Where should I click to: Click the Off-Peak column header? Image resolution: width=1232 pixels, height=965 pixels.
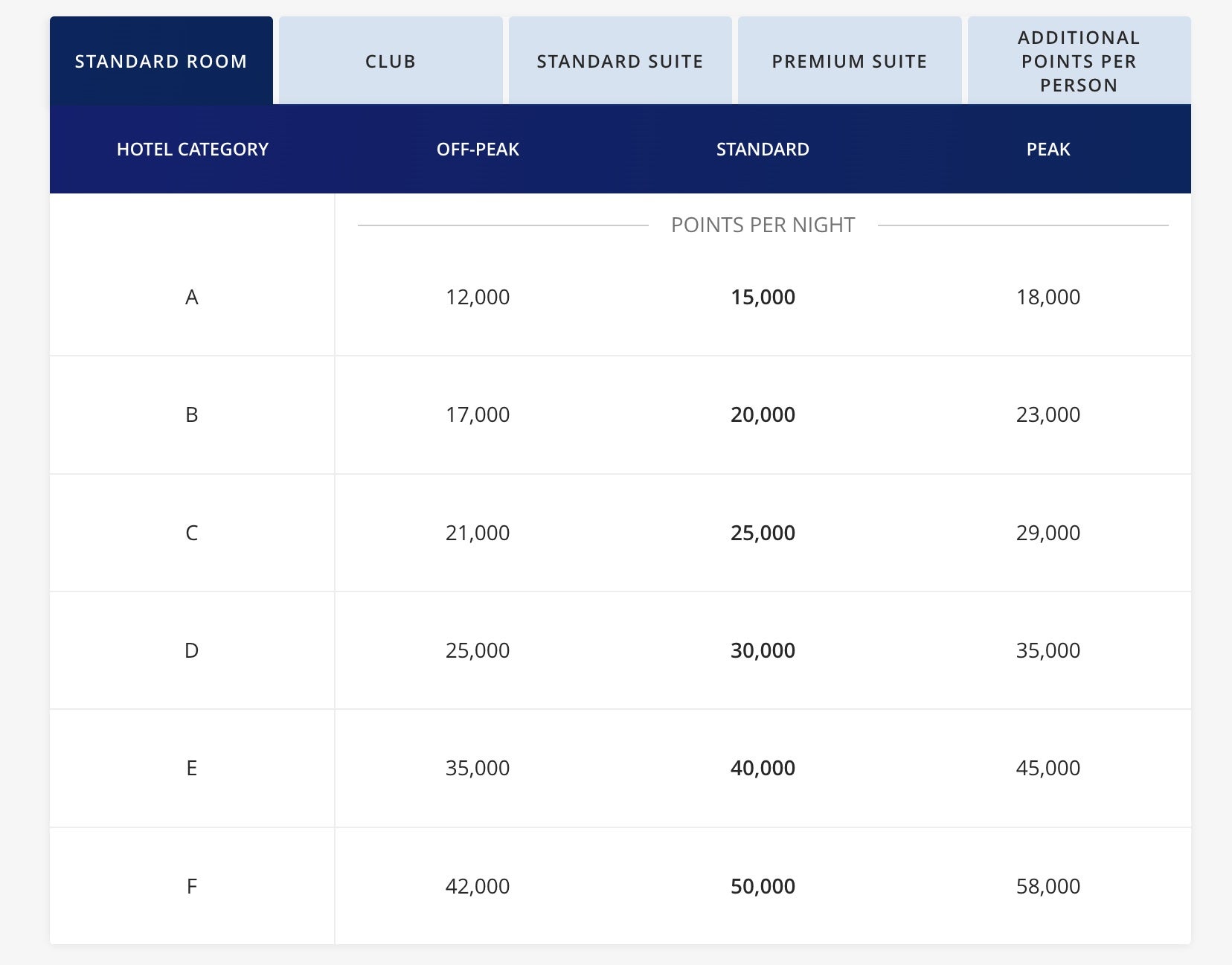[478, 149]
